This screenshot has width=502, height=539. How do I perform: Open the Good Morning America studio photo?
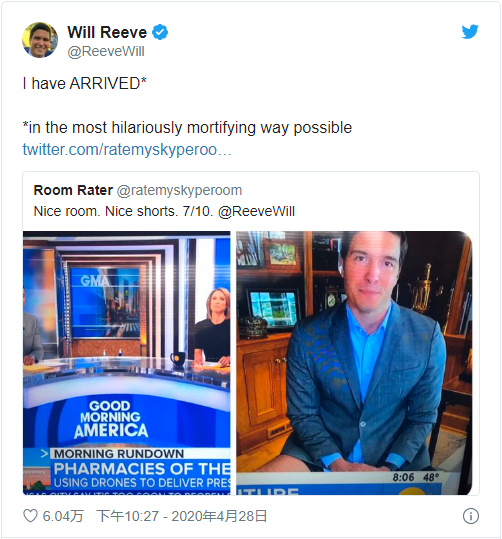coord(127,363)
